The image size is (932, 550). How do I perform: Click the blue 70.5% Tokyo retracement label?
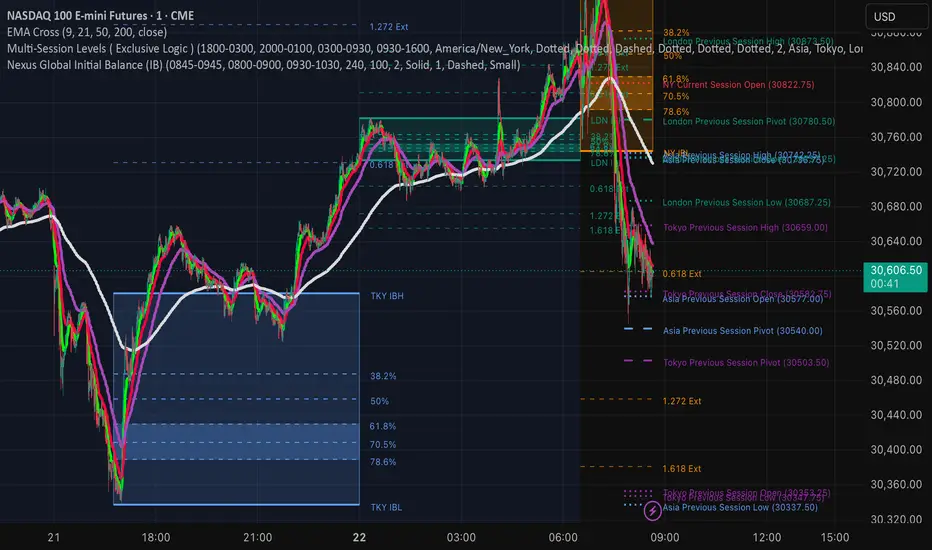(383, 445)
